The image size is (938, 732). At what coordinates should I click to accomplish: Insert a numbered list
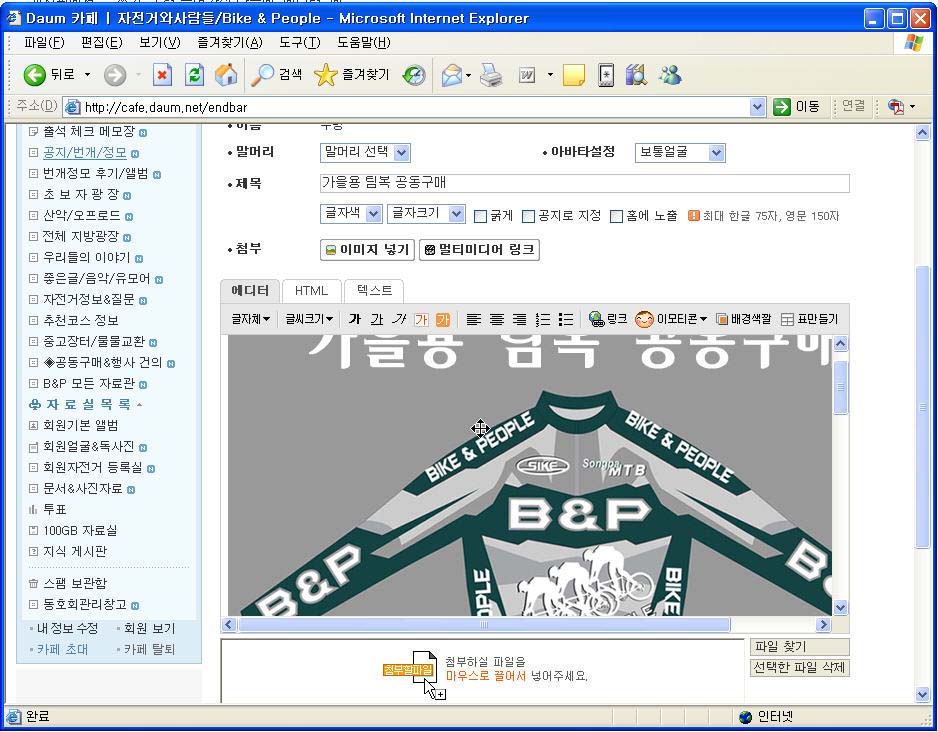pos(543,319)
